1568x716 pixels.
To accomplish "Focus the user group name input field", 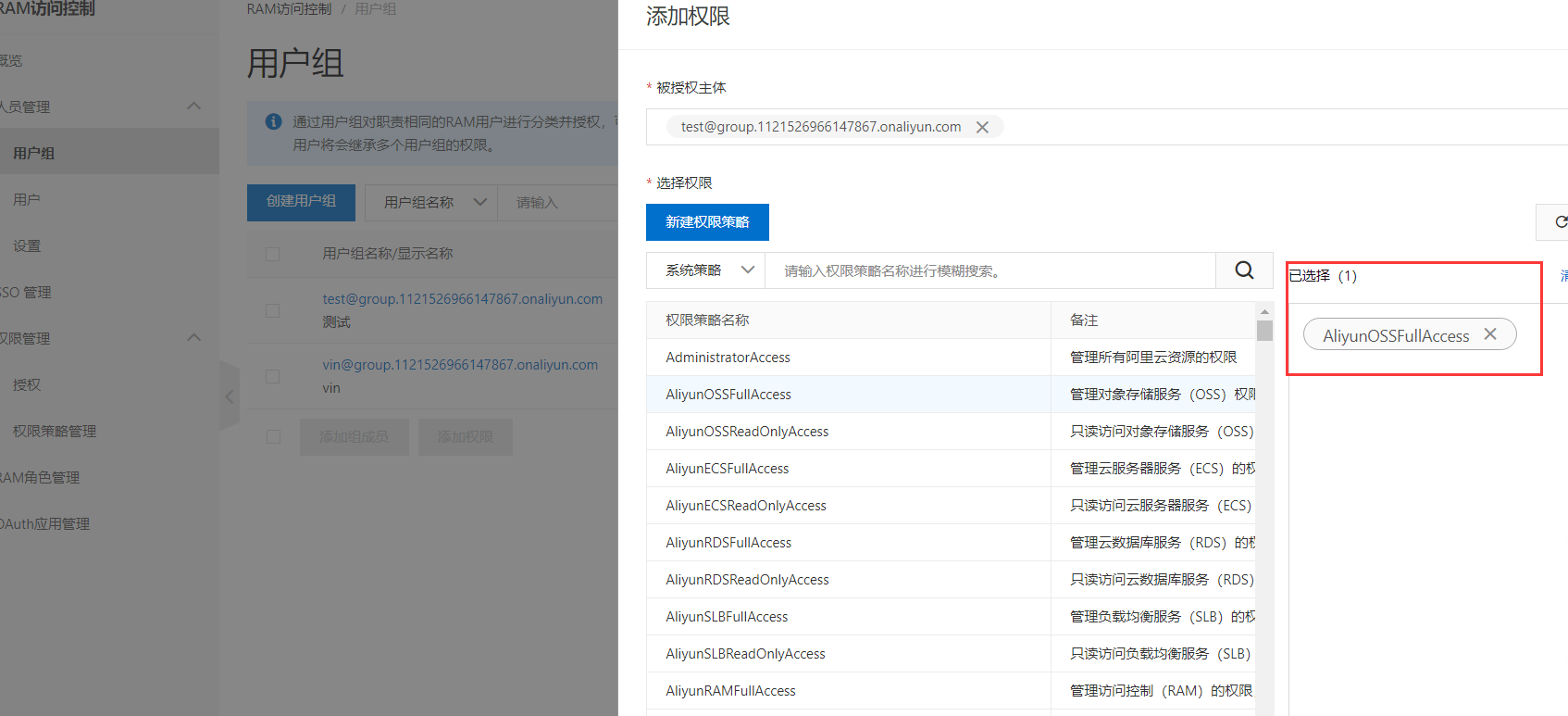I will [557, 202].
